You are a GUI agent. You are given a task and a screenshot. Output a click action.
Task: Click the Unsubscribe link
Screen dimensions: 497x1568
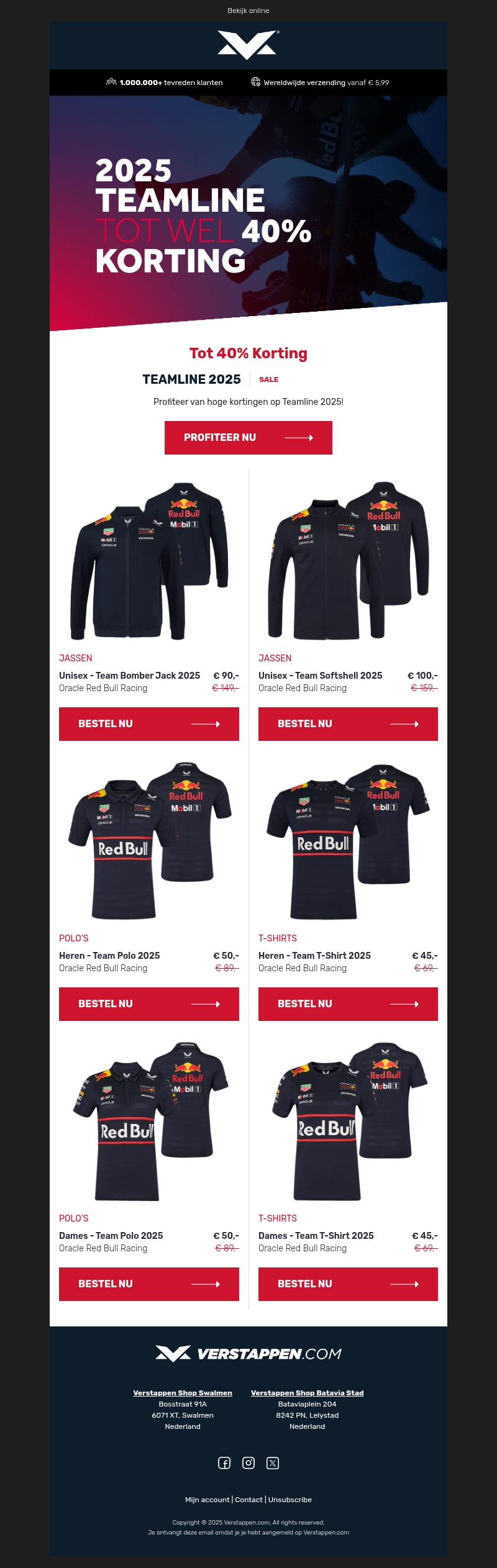290,1500
